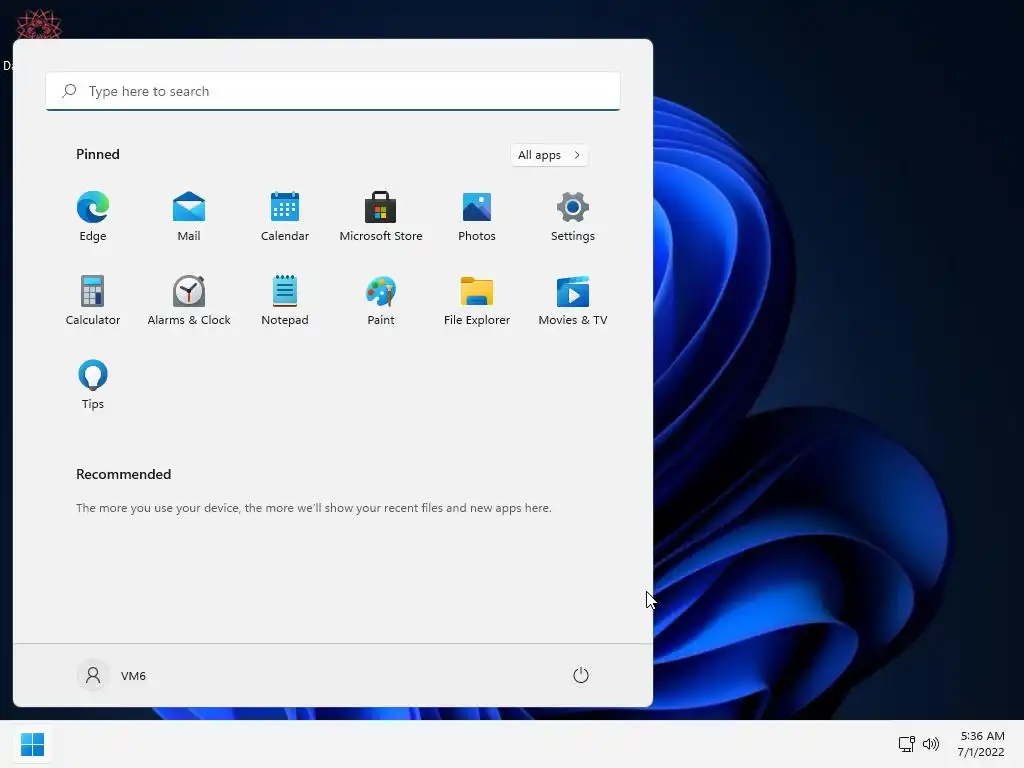Open the clock showing 5:36 AM
1024x768 pixels.
(x=981, y=744)
